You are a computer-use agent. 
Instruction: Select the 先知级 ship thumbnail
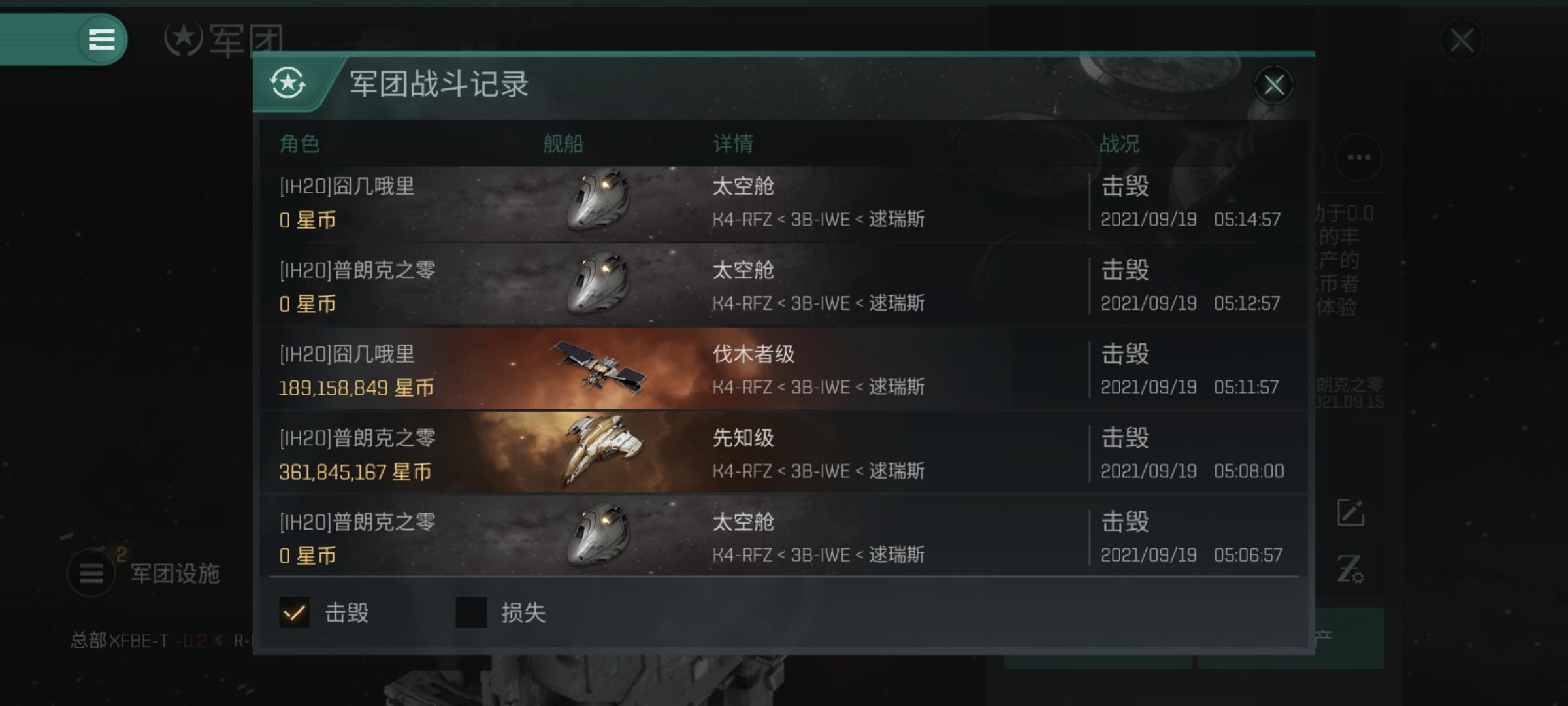(x=601, y=451)
